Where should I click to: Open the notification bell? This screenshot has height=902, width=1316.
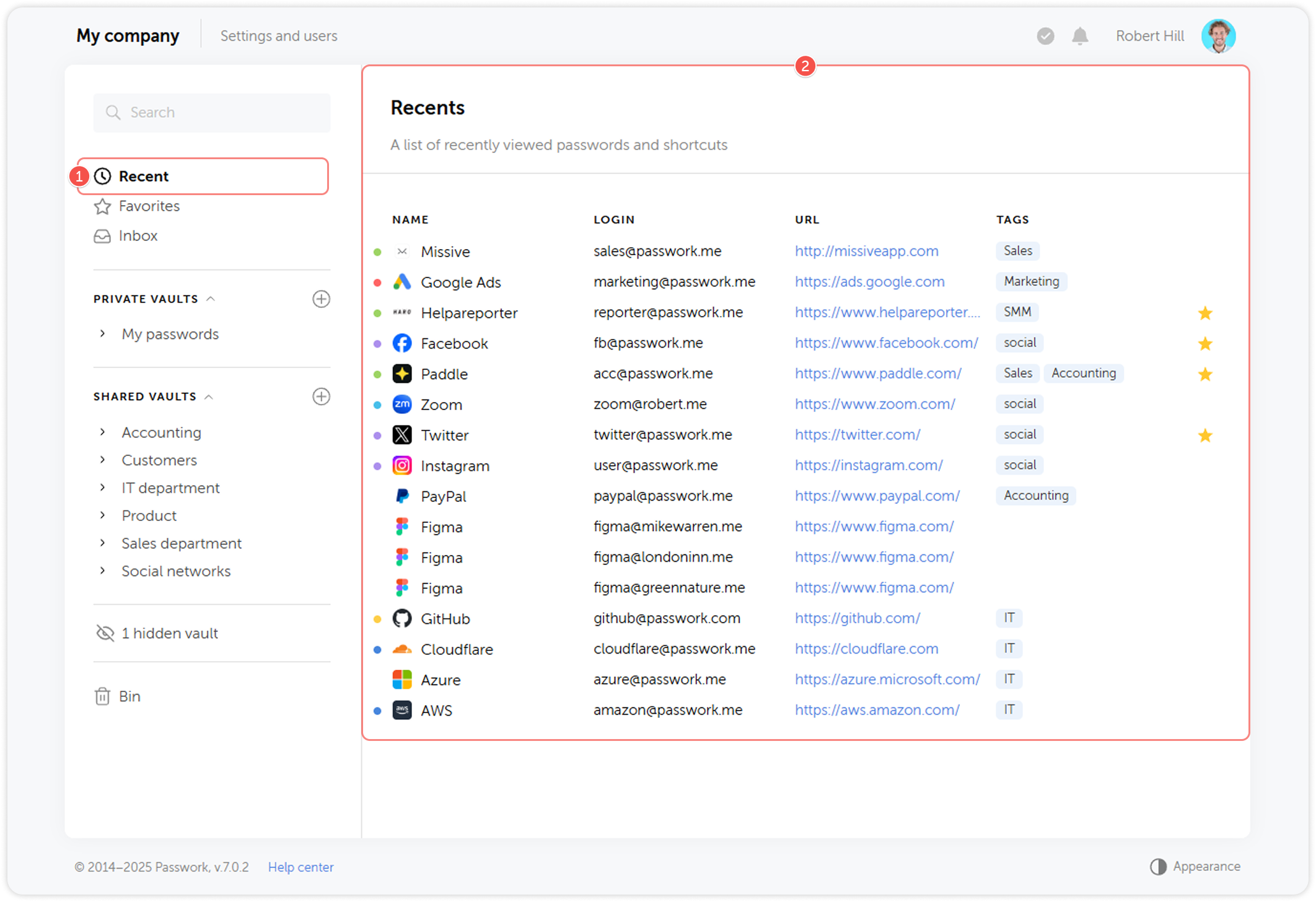pyautogui.click(x=1080, y=35)
